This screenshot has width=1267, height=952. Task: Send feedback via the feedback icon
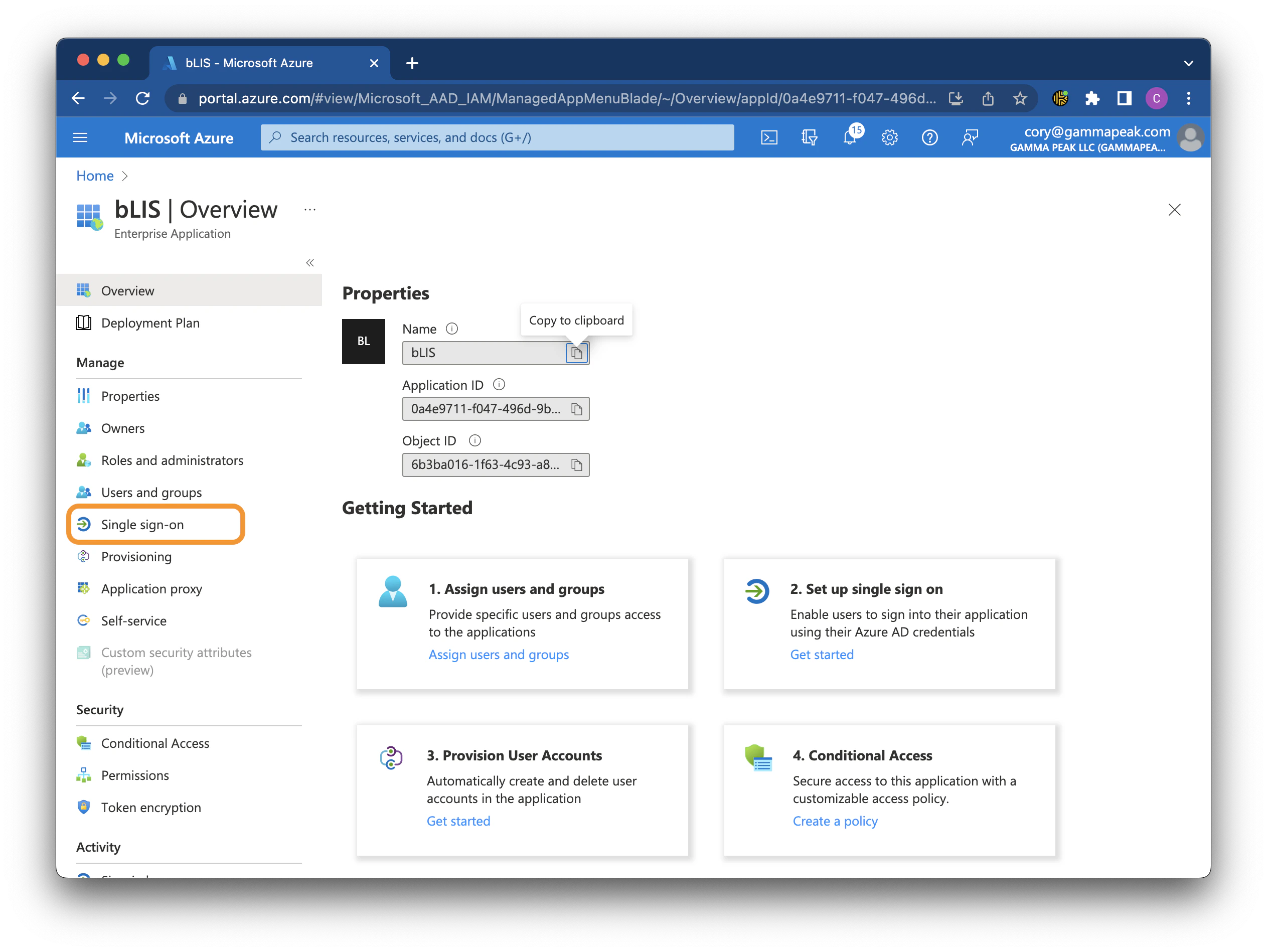[970, 137]
